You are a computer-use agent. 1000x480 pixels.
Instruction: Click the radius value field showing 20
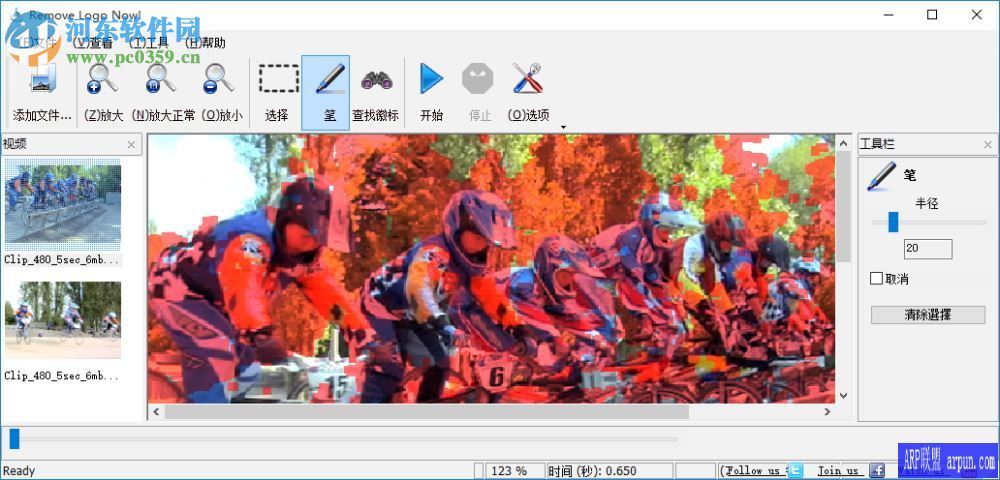tap(927, 249)
